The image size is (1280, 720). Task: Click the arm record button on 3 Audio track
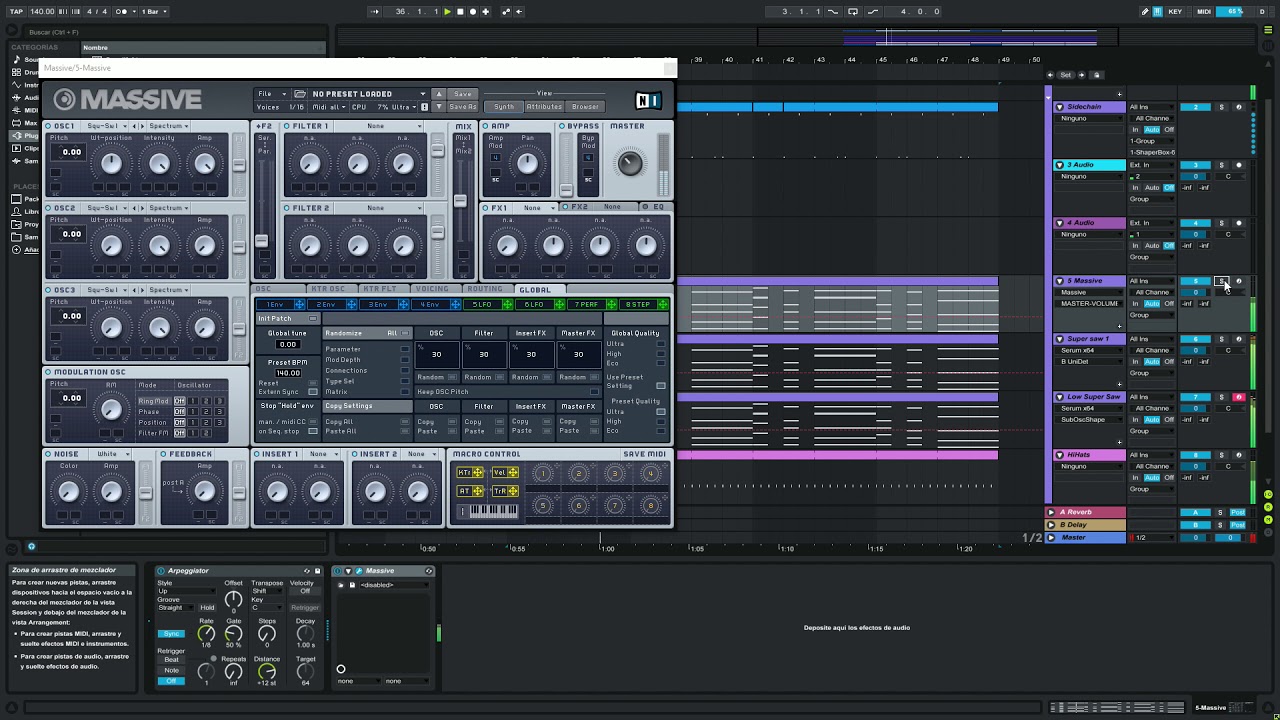click(1239, 165)
